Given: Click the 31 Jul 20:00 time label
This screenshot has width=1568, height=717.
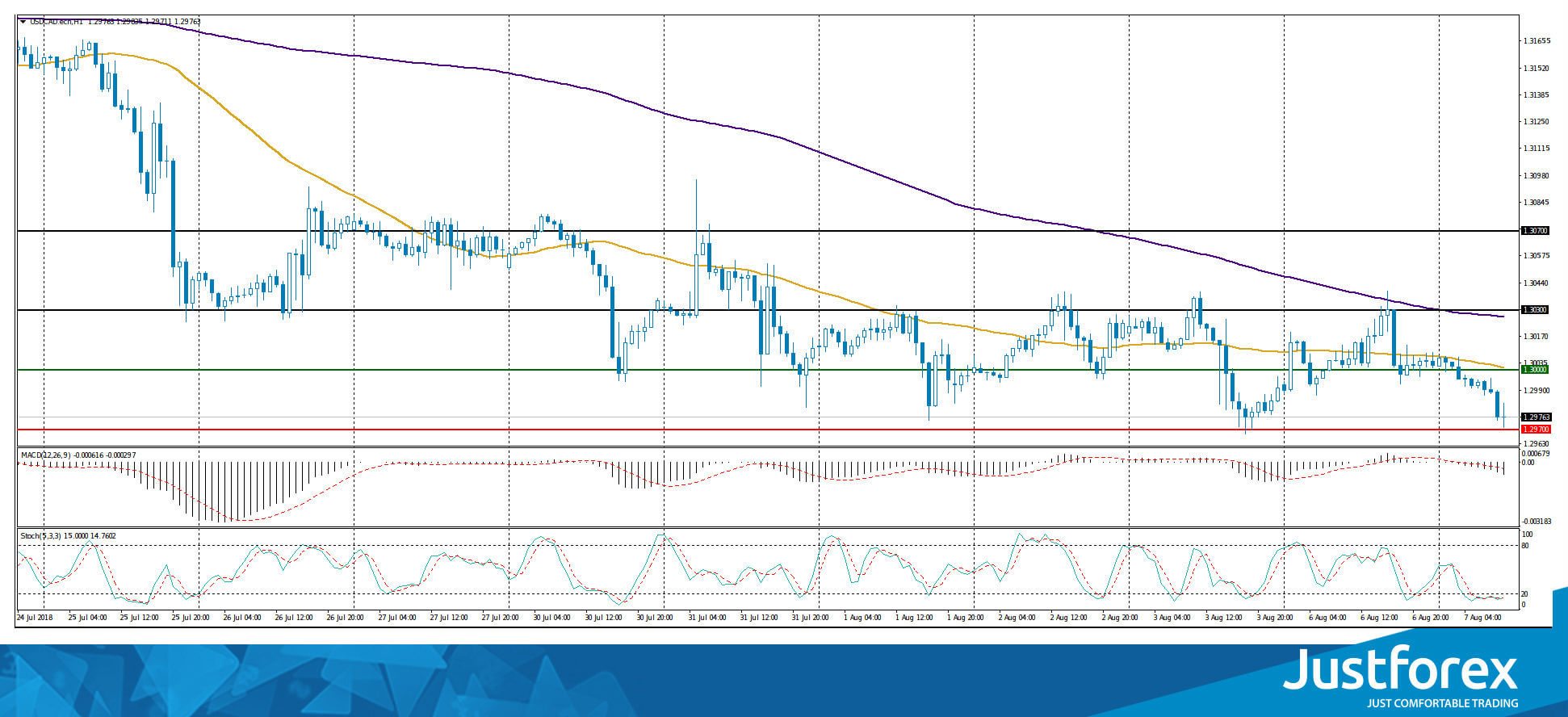Looking at the screenshot, I should [x=811, y=618].
